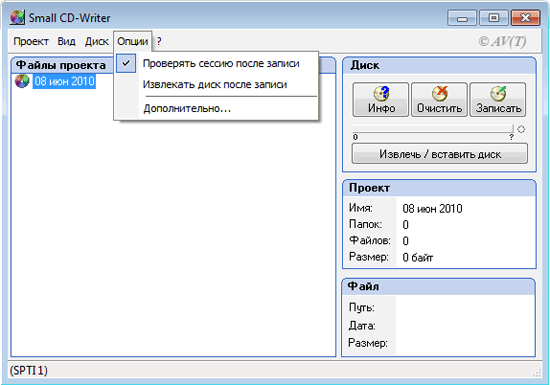Click the Диск panel header
The image size is (550, 385).
click(x=439, y=66)
